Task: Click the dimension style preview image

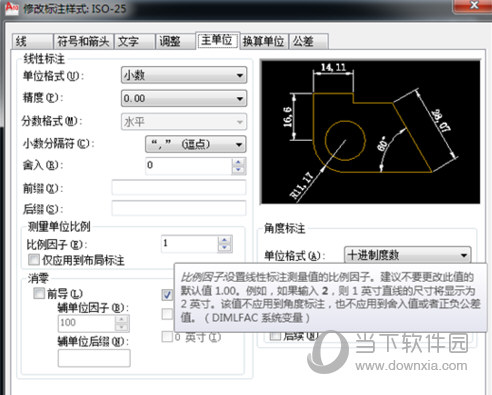Action: tap(371, 132)
